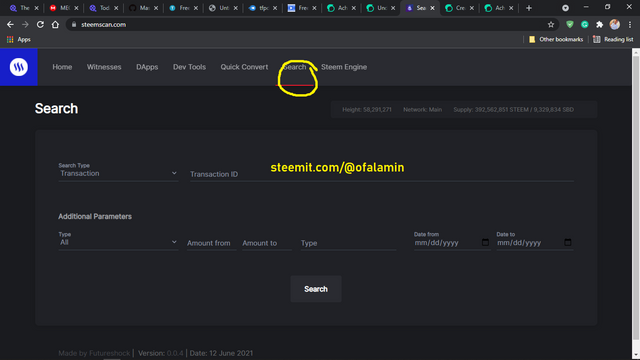Open Date to calendar picker icon
This screenshot has width=640, height=360.
[567, 242]
